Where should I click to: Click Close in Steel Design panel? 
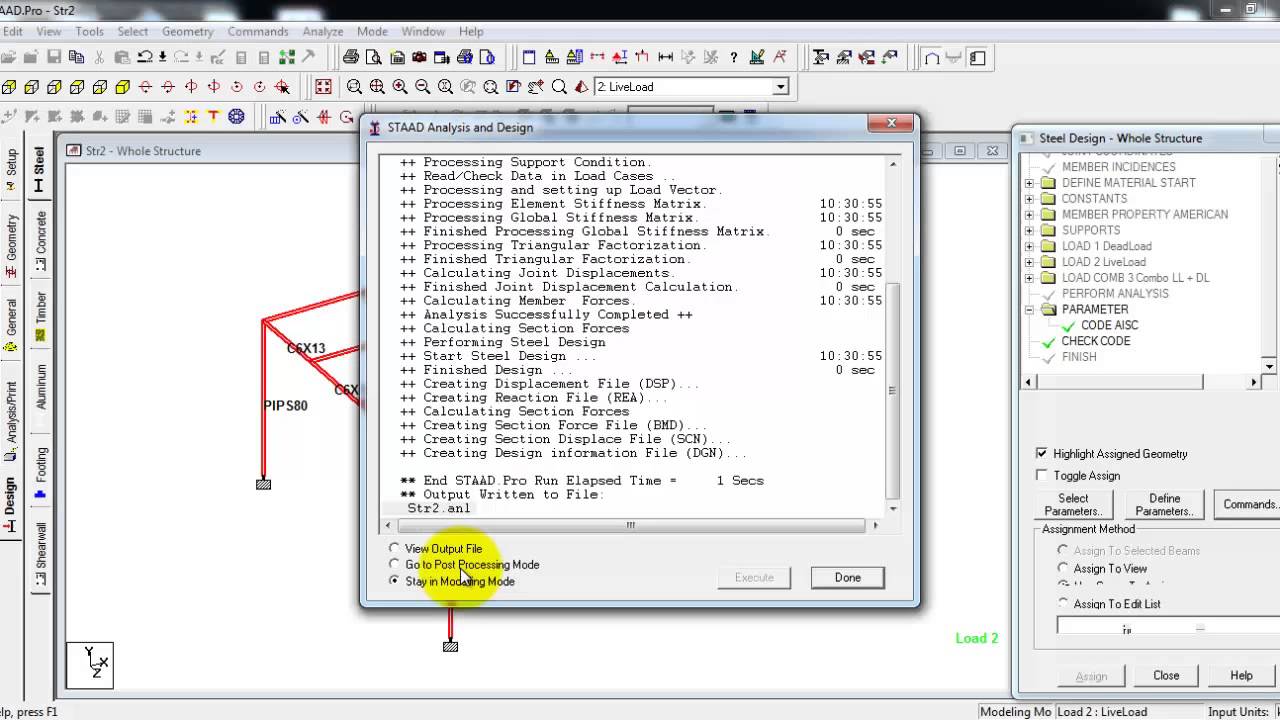tap(1166, 676)
